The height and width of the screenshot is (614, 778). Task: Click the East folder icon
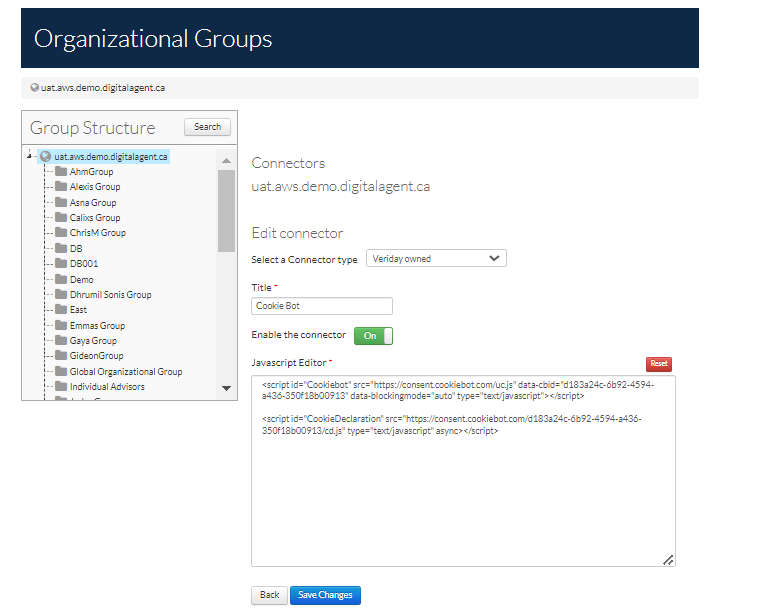click(61, 310)
